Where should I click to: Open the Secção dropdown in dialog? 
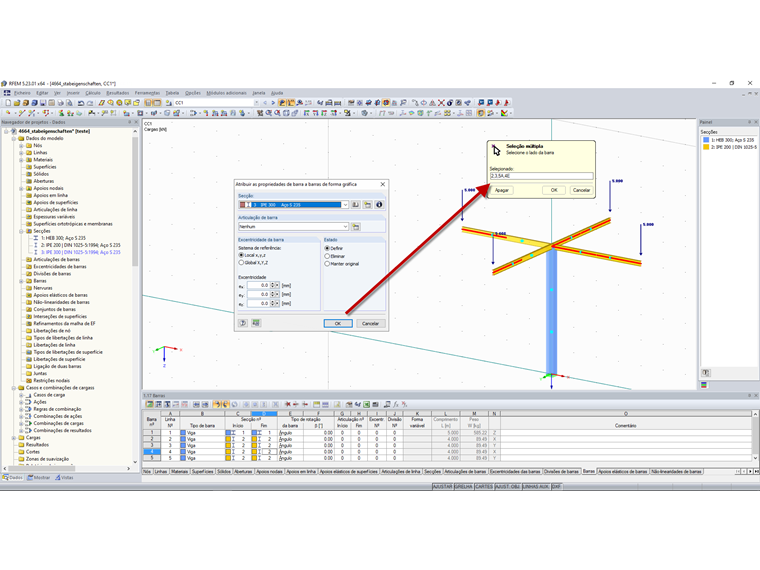pyautogui.click(x=345, y=205)
